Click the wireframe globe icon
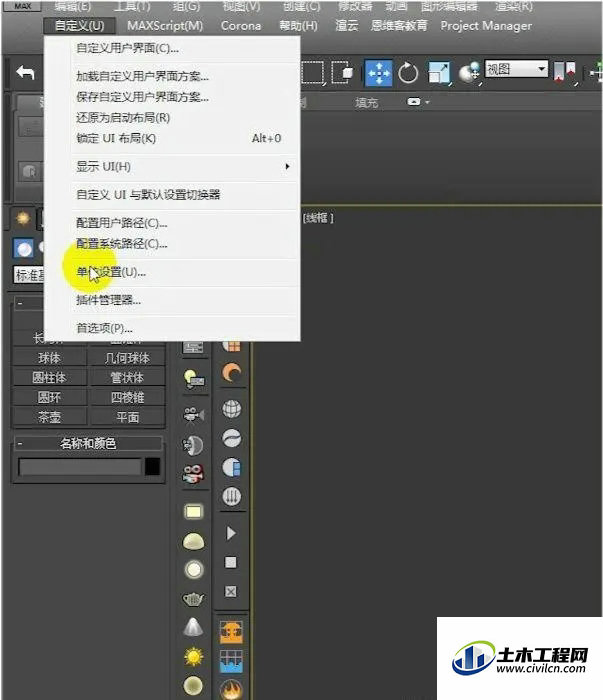603x700 pixels. click(x=232, y=408)
